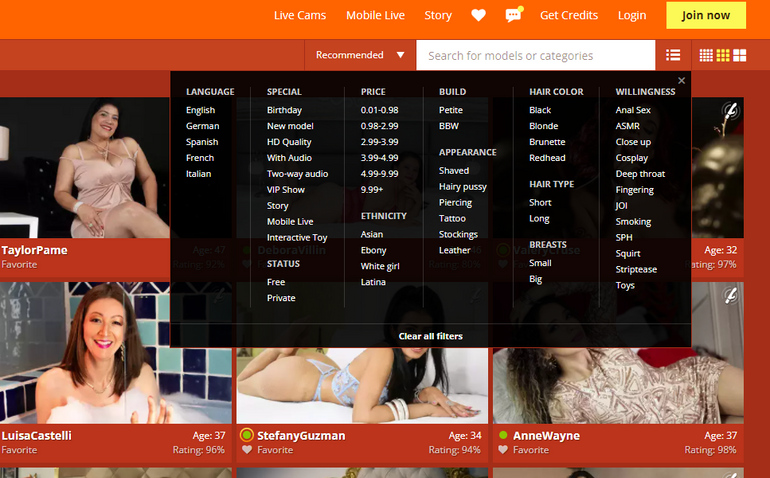Select the ASMR filter
Viewport: 770px width, 478px height.
coord(628,126)
